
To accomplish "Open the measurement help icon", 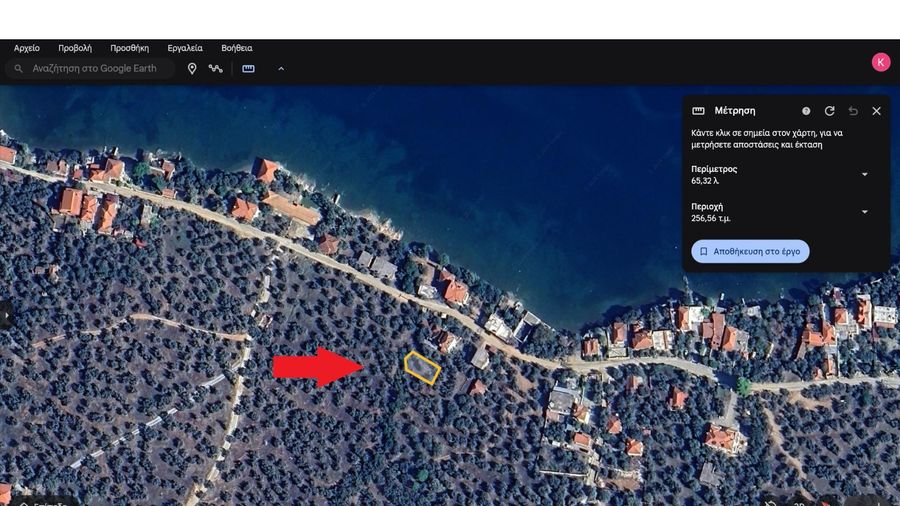I will (x=806, y=111).
